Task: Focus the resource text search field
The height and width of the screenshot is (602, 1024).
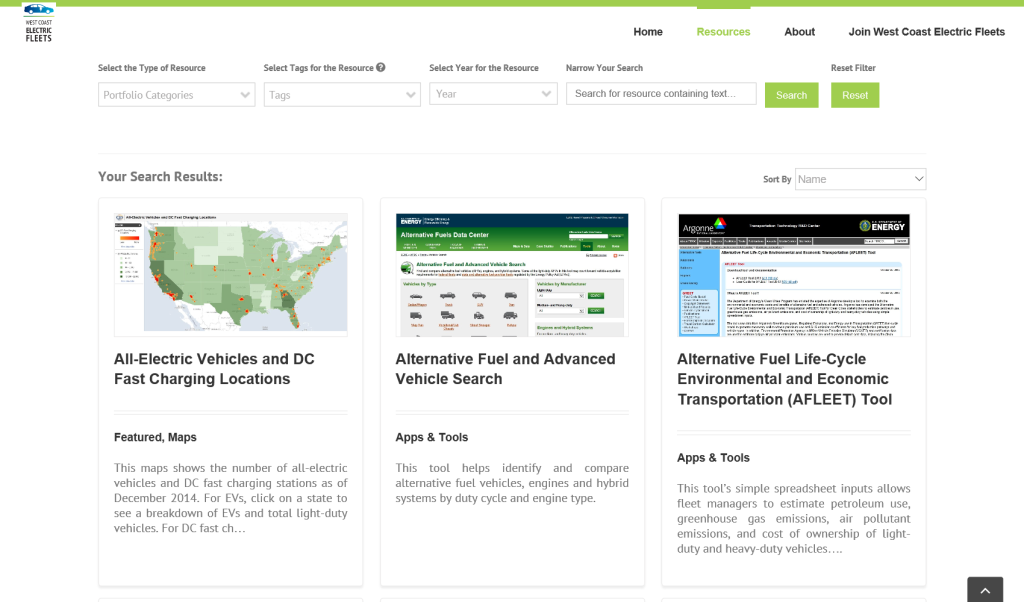Action: click(661, 93)
